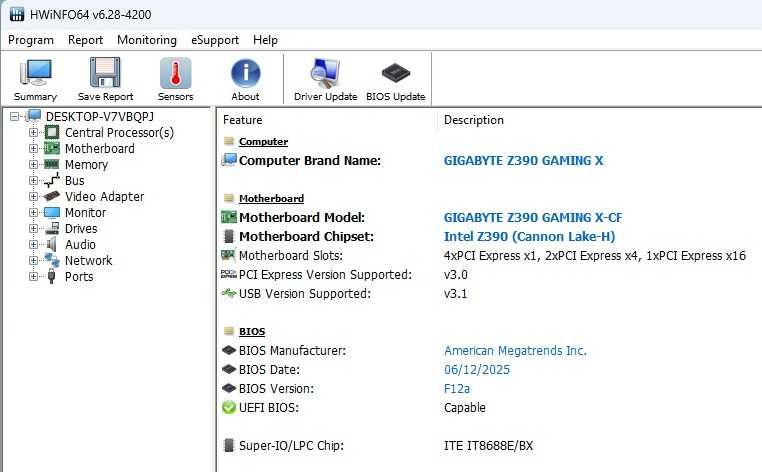Expand the Ports tree node

pyautogui.click(x=33, y=277)
